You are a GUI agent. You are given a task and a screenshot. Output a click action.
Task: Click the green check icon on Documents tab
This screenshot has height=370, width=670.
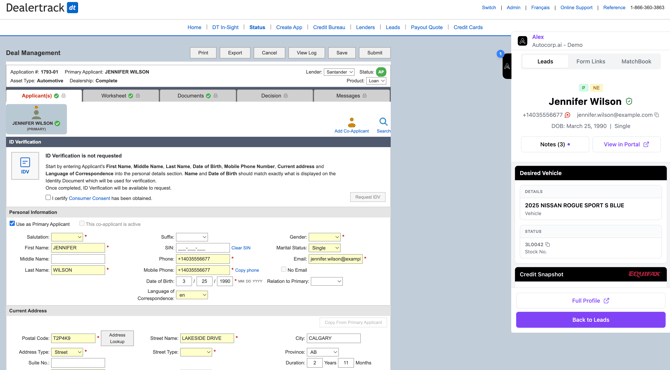(x=208, y=96)
